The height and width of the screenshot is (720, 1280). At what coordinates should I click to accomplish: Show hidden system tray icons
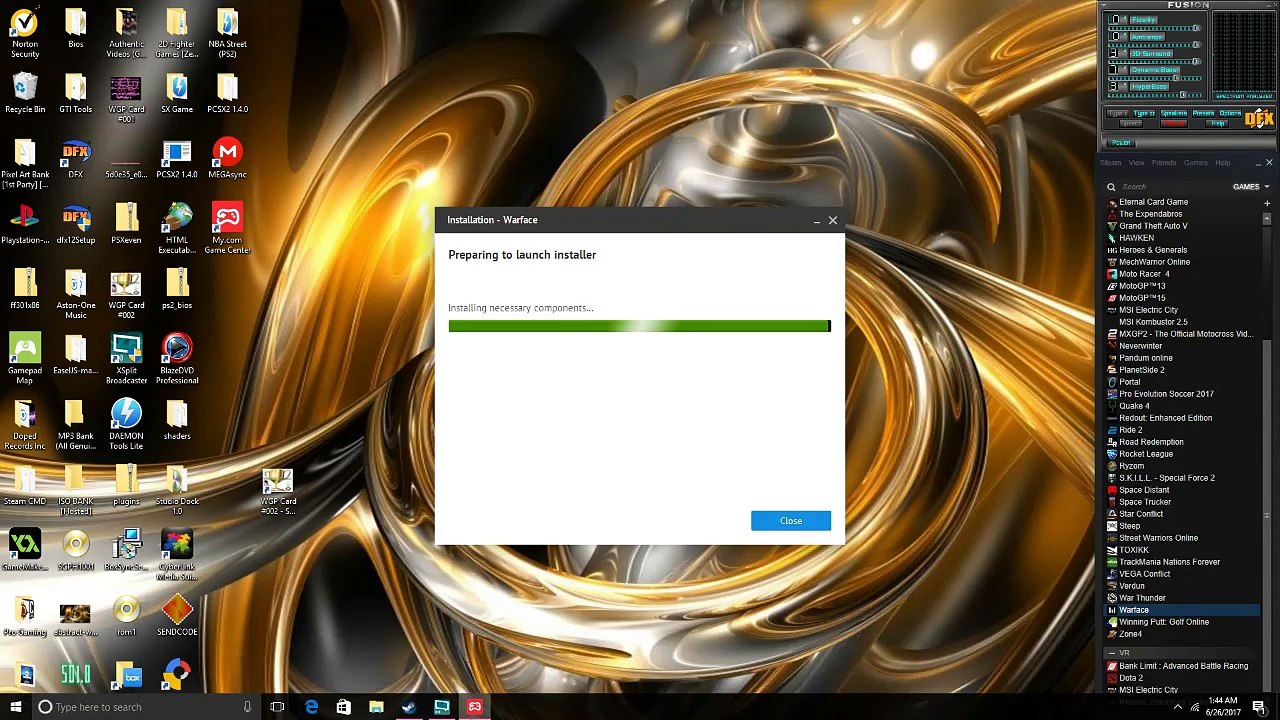pyautogui.click(x=1177, y=707)
